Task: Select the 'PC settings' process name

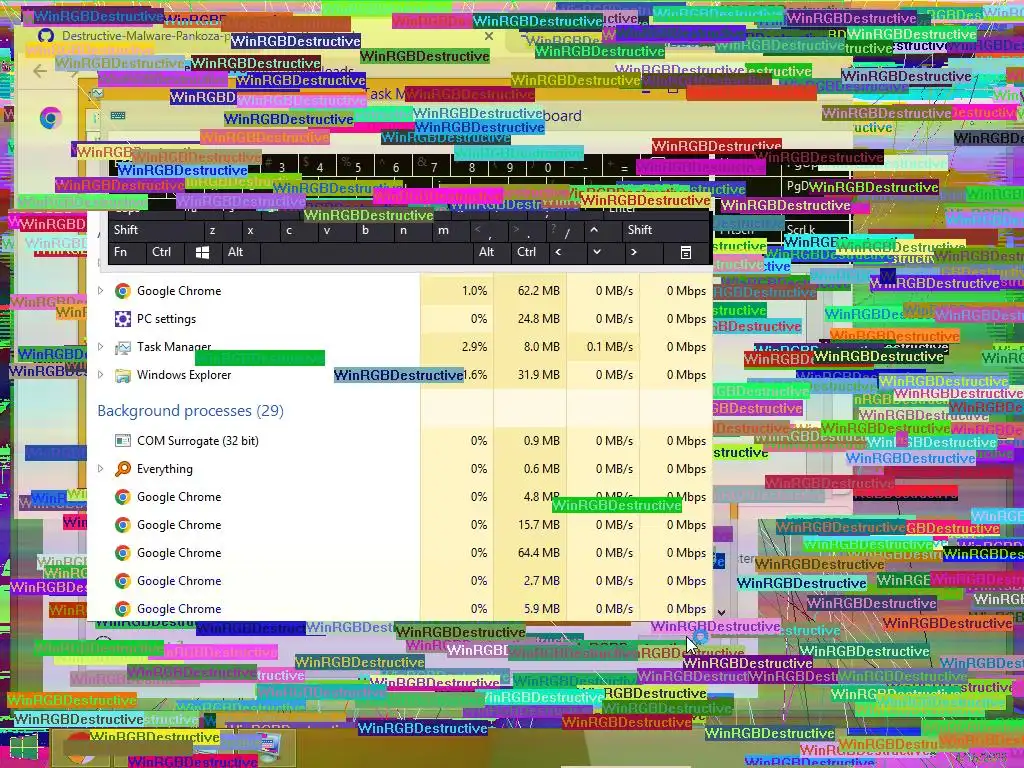Action: 166,319
